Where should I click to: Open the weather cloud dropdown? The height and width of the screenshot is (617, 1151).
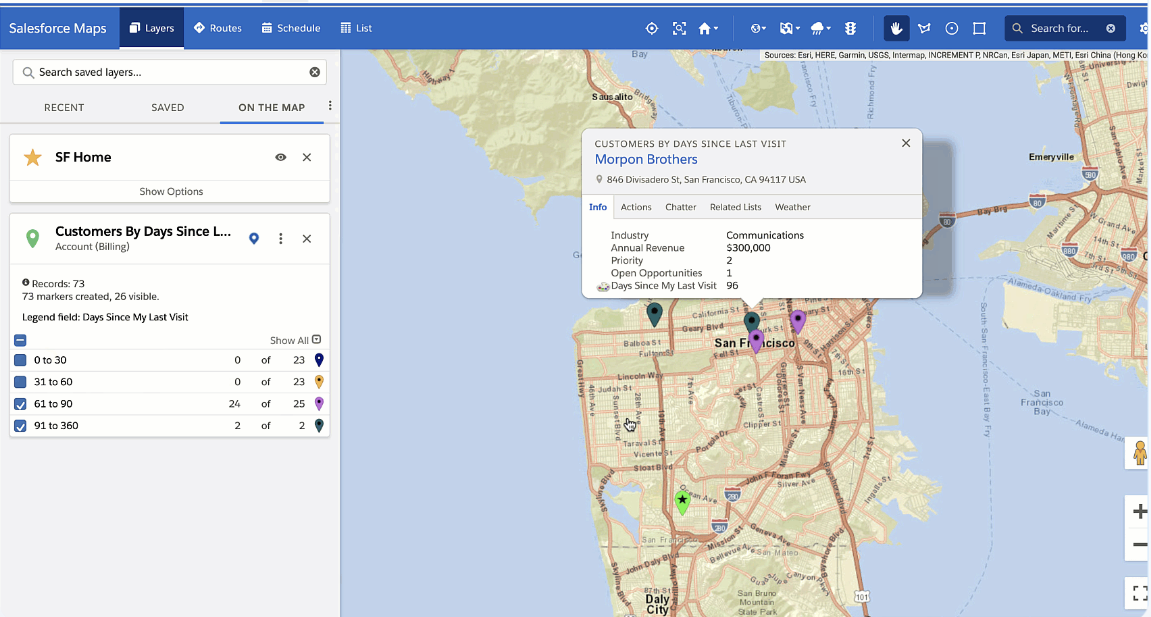(820, 28)
